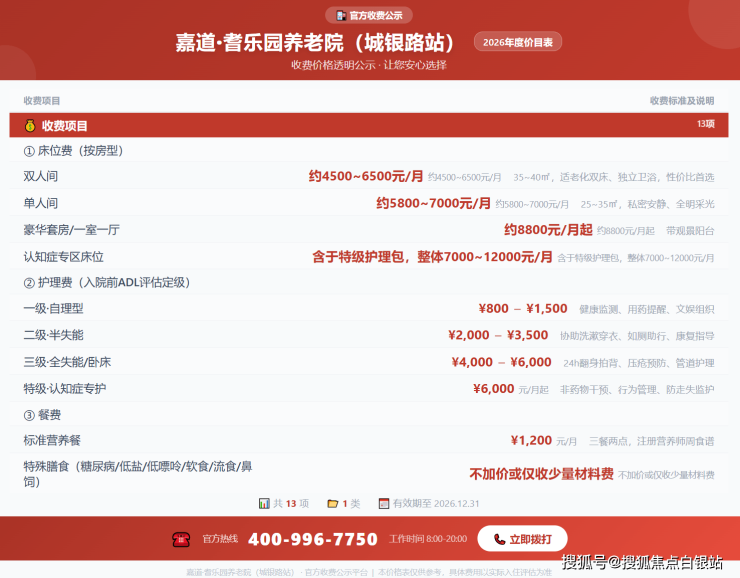Select the 二级·半失能 row
740x578 pixels.
[x=369, y=335]
